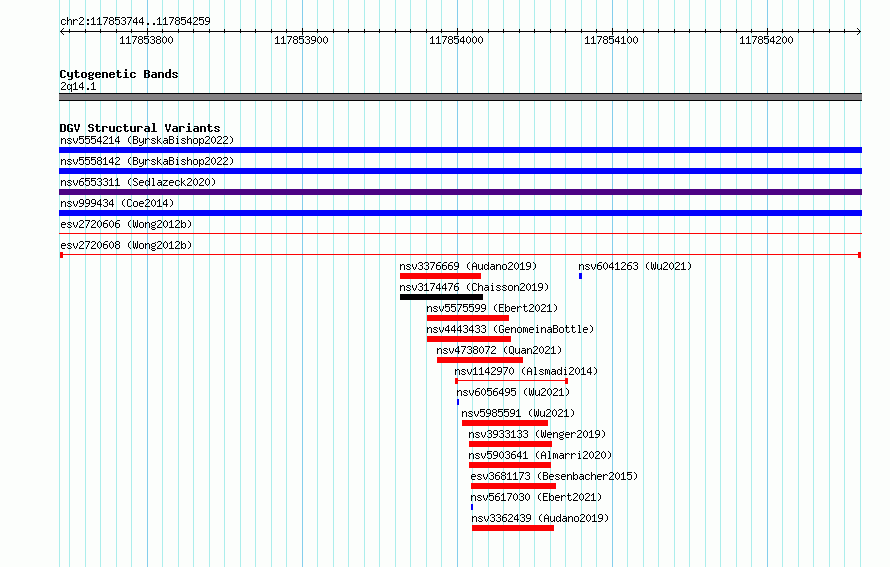Click the red bar of esv3681173
Image resolution: width=890 pixels, height=567 pixels.
click(513, 486)
